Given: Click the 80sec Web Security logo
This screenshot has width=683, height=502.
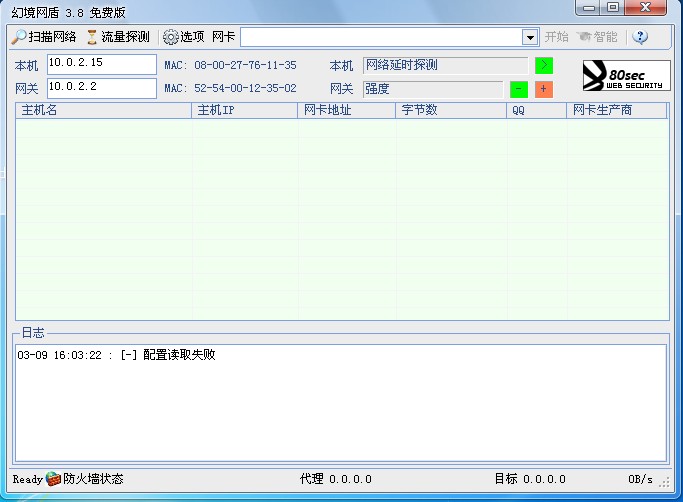Looking at the screenshot, I should [626, 76].
